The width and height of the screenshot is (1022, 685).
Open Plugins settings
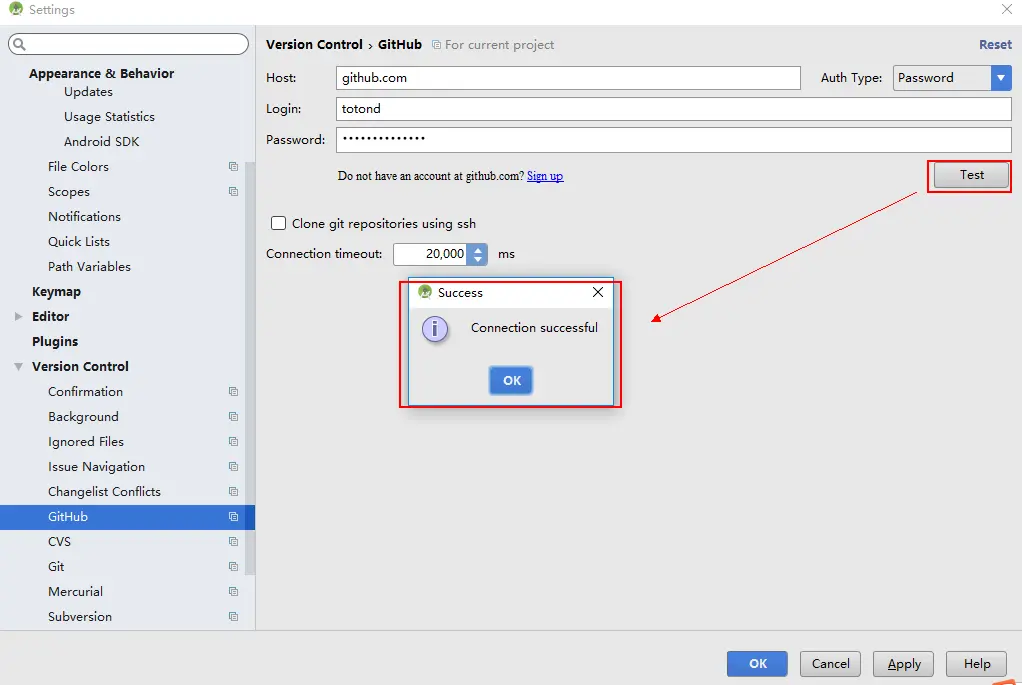(x=55, y=342)
